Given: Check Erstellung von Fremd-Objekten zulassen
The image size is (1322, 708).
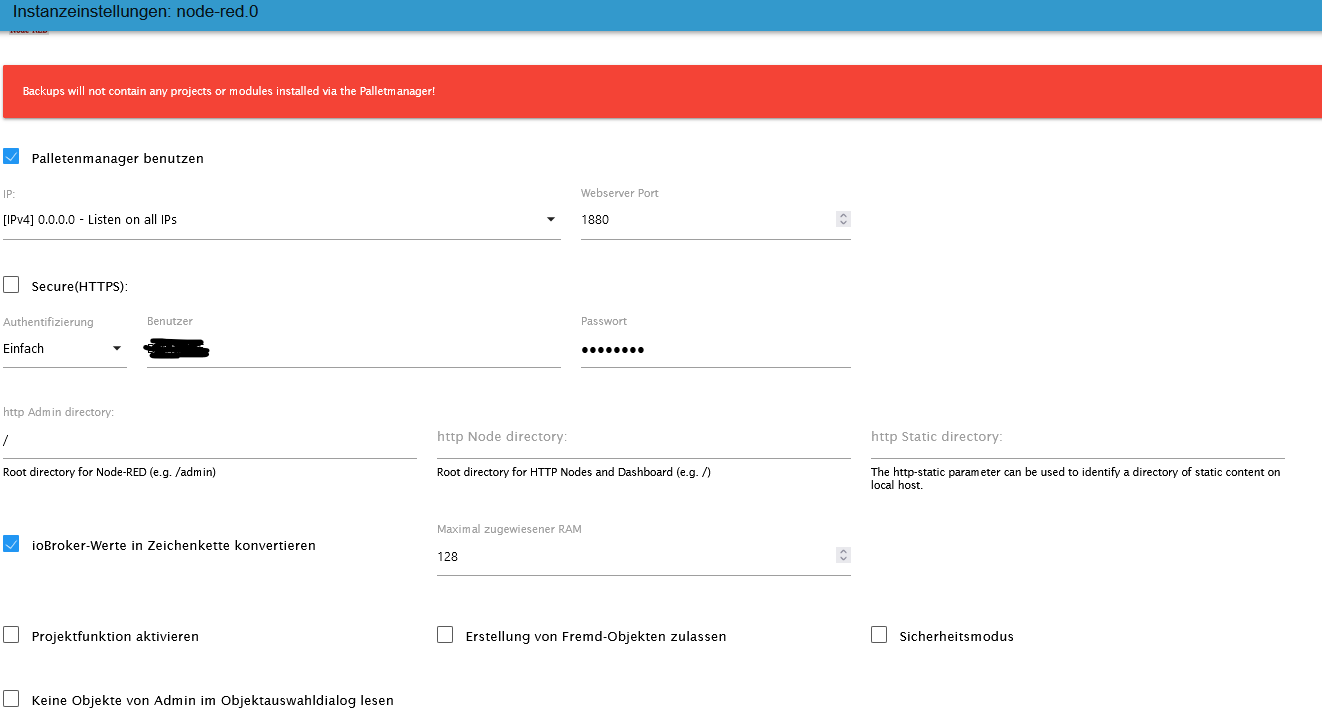Looking at the screenshot, I should click(446, 635).
